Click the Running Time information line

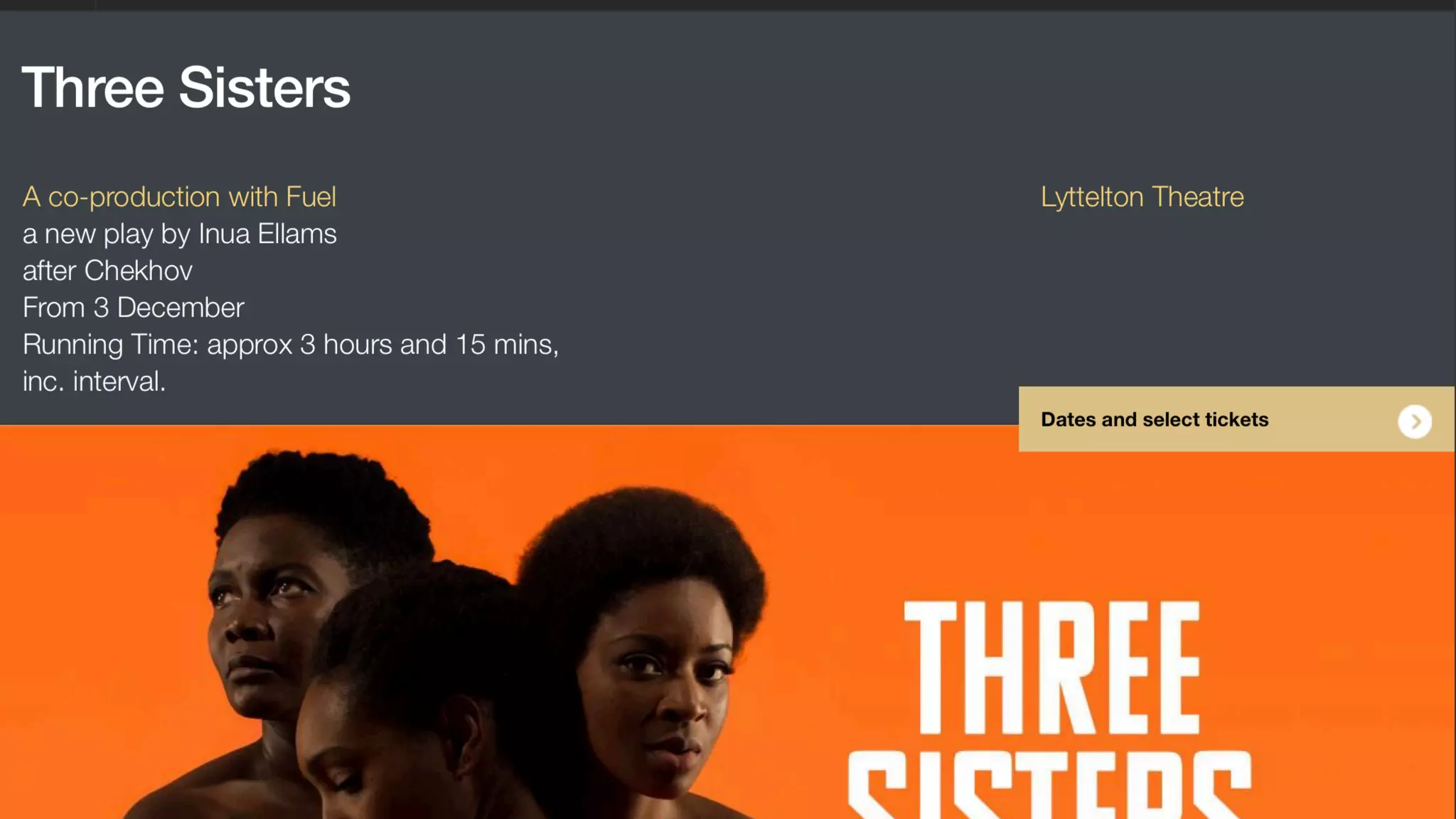[x=291, y=345]
